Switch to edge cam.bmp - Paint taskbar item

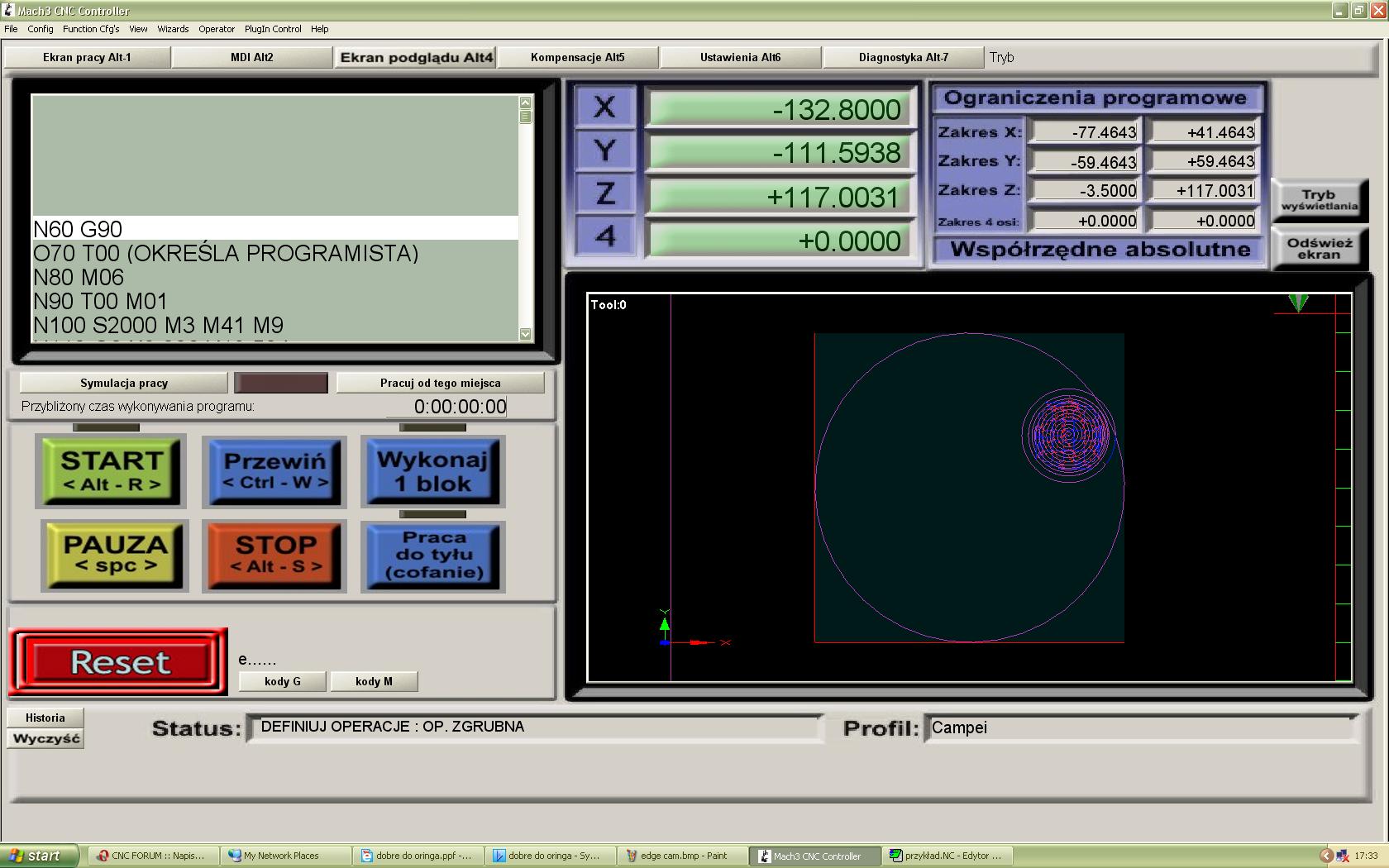[x=683, y=856]
